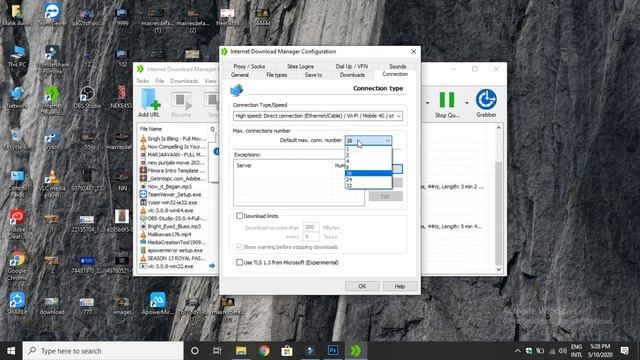Open the Downloads menu in IDM main window
The image size is (640, 360).
point(184,81)
